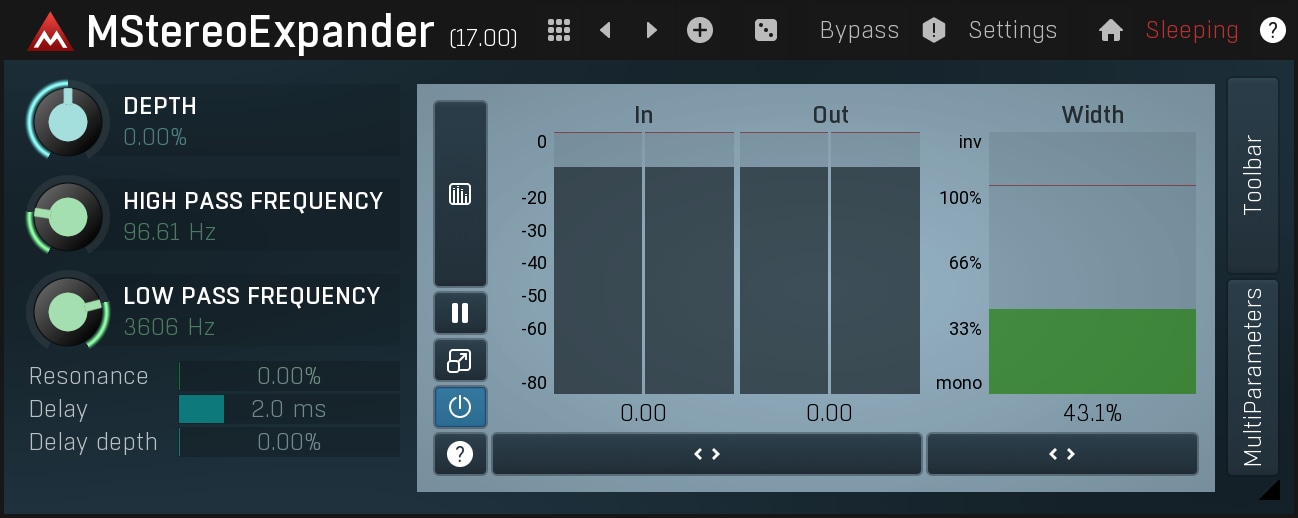Expand the Width meter arrows button
1298x518 pixels.
pos(1061,454)
